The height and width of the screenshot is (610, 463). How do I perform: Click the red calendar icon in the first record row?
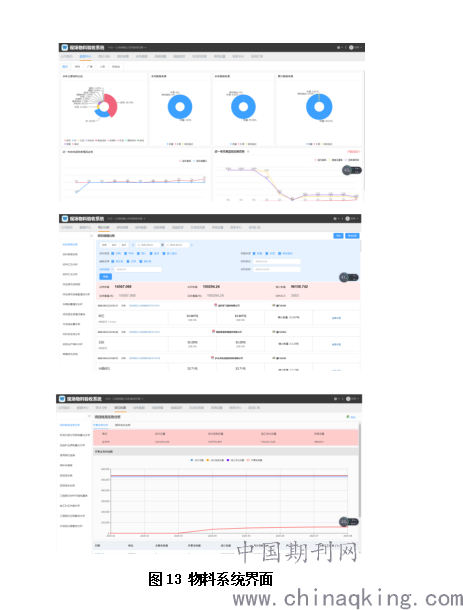pos(216,305)
